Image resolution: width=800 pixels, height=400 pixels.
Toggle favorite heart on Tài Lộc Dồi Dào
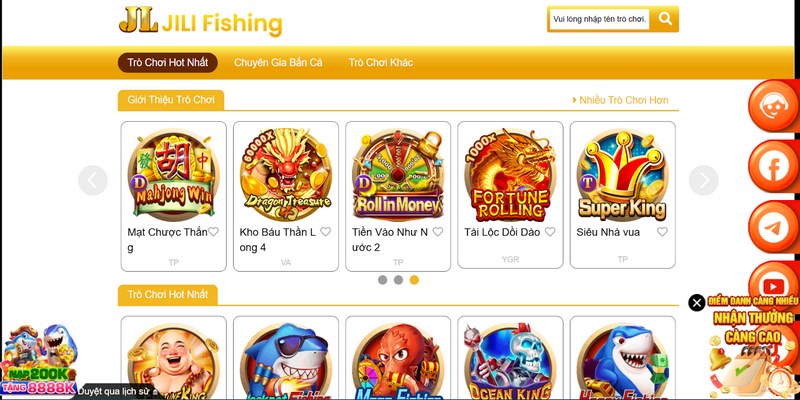click(550, 232)
